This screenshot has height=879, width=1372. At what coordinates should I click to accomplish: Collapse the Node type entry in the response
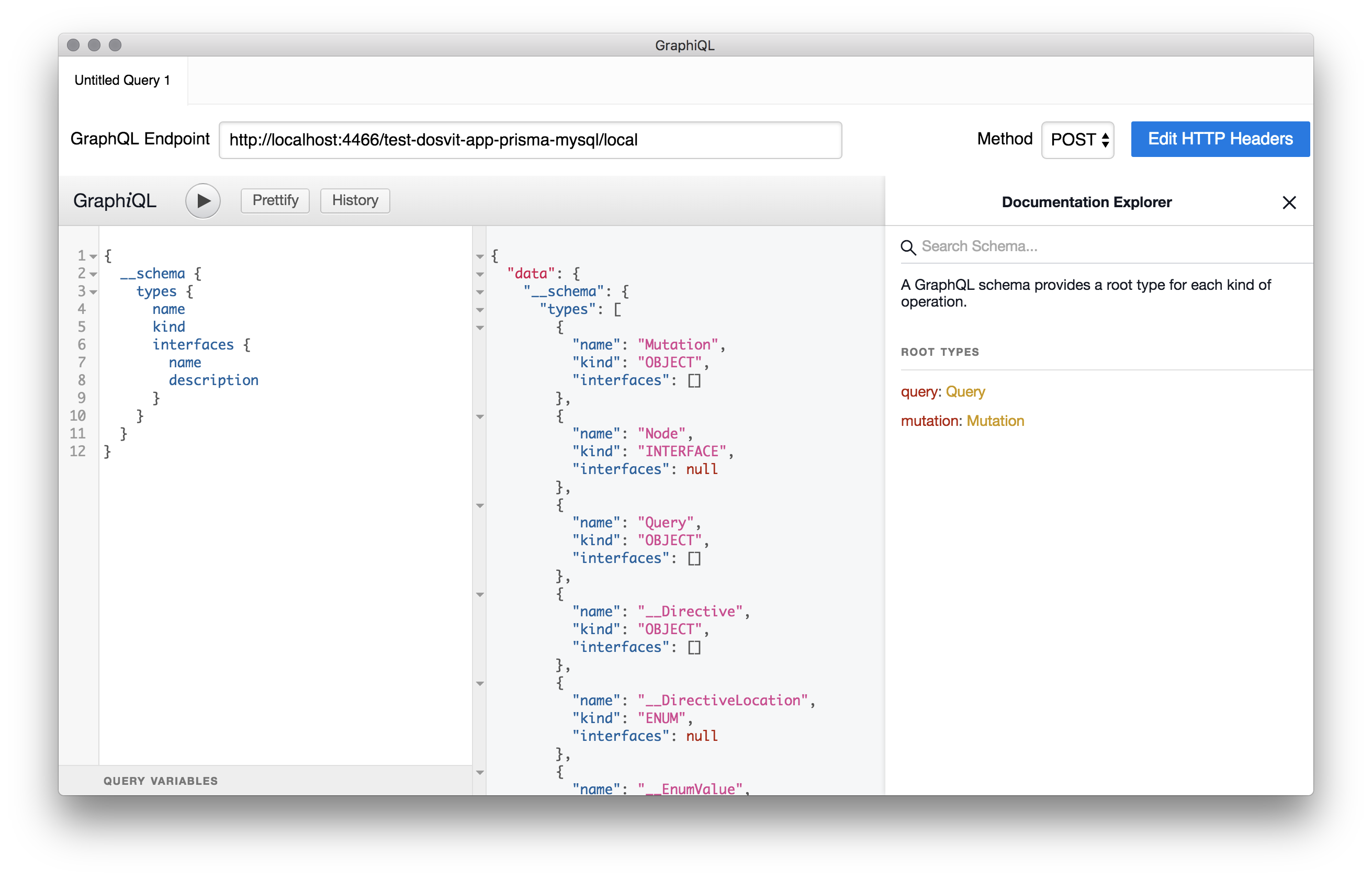479,417
